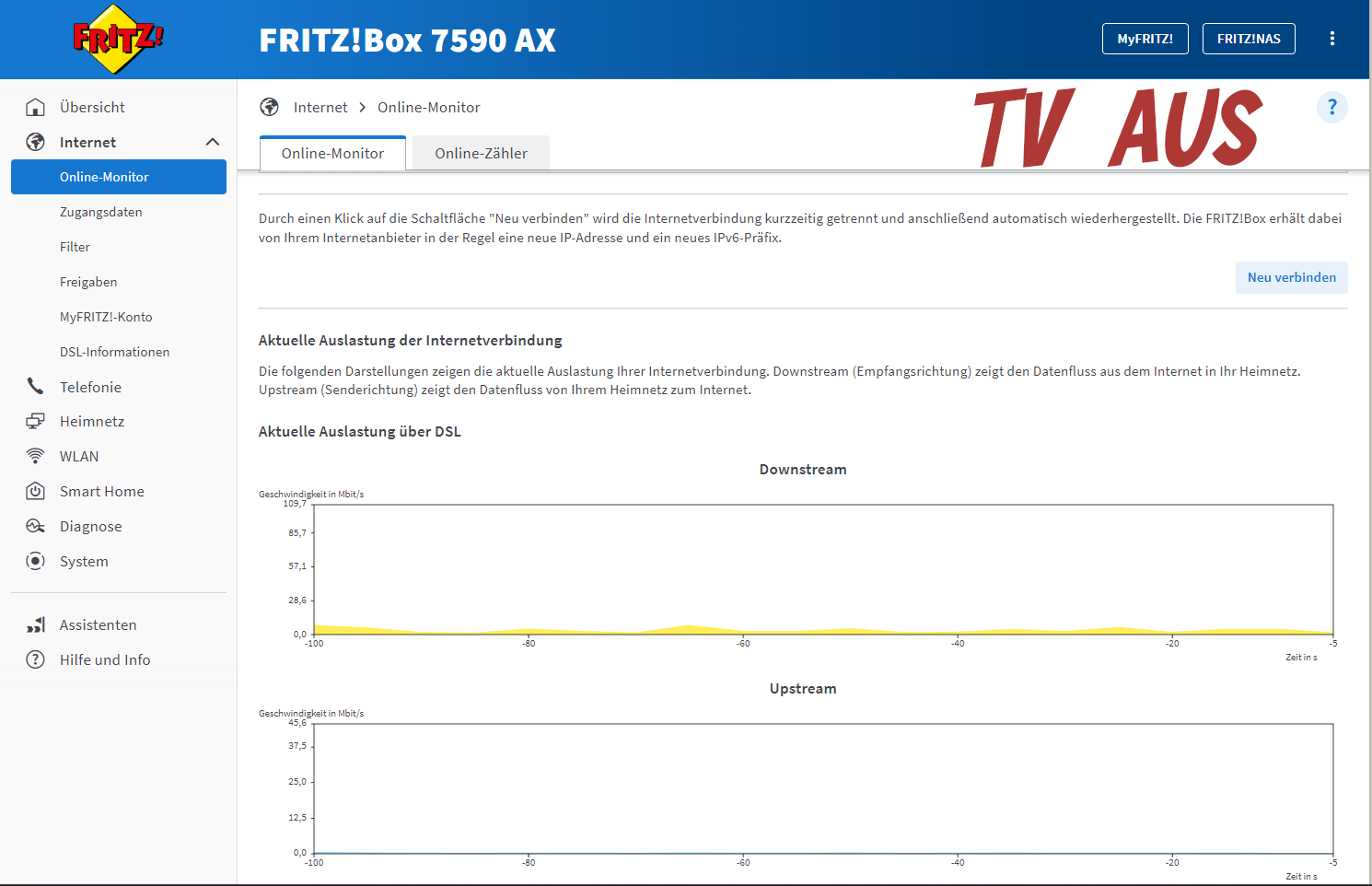Click heading Aktuelle Auslastung der Internetverbindung
This screenshot has height=886, width=1372.
tap(410, 340)
